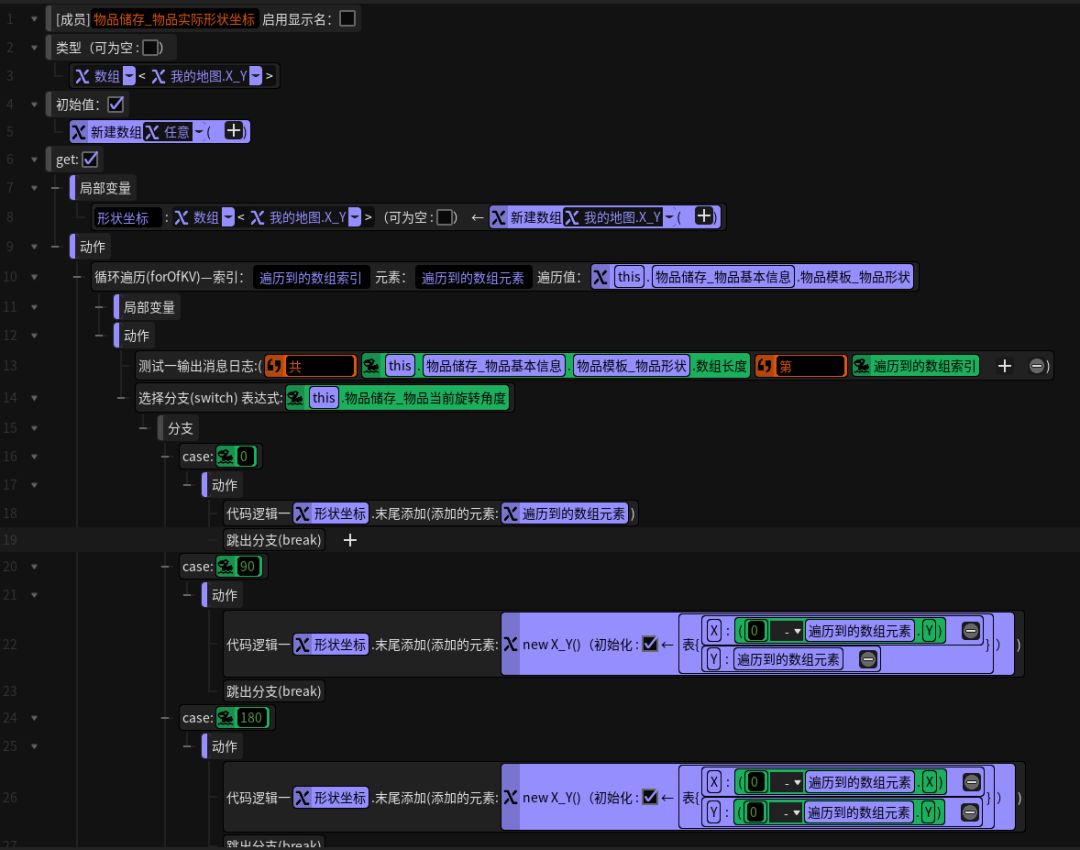
Task: Click X icon before new X_Y() case 180
Action: click(510, 797)
